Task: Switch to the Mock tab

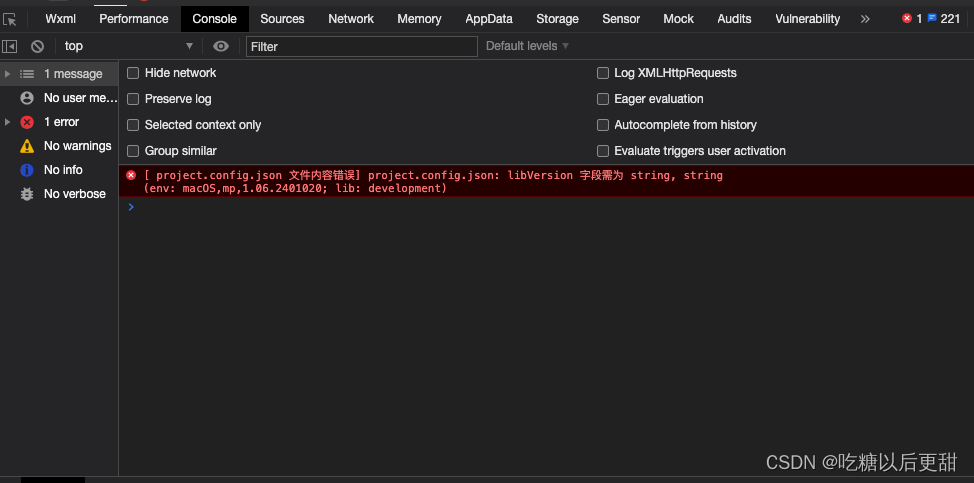Action: (678, 19)
